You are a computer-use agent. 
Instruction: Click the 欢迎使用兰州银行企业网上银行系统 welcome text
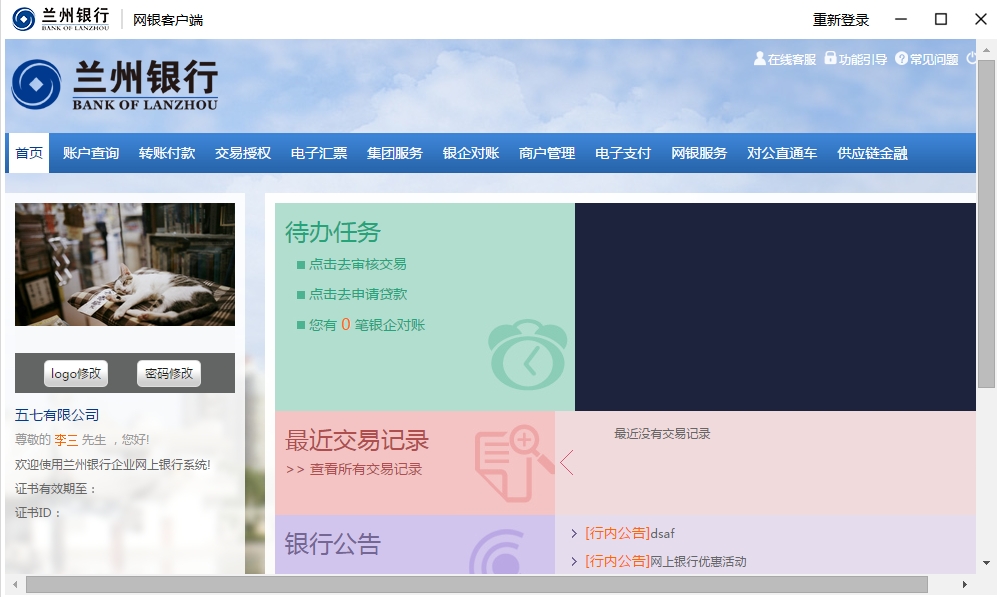tap(113, 465)
